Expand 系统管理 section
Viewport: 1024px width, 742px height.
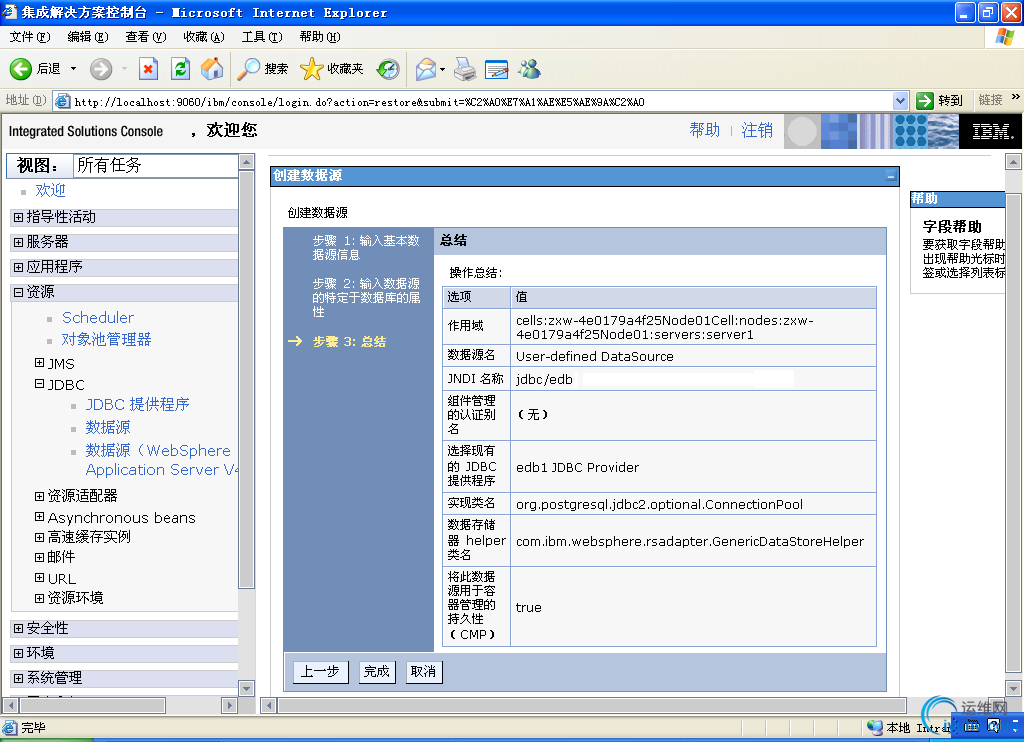[18, 678]
